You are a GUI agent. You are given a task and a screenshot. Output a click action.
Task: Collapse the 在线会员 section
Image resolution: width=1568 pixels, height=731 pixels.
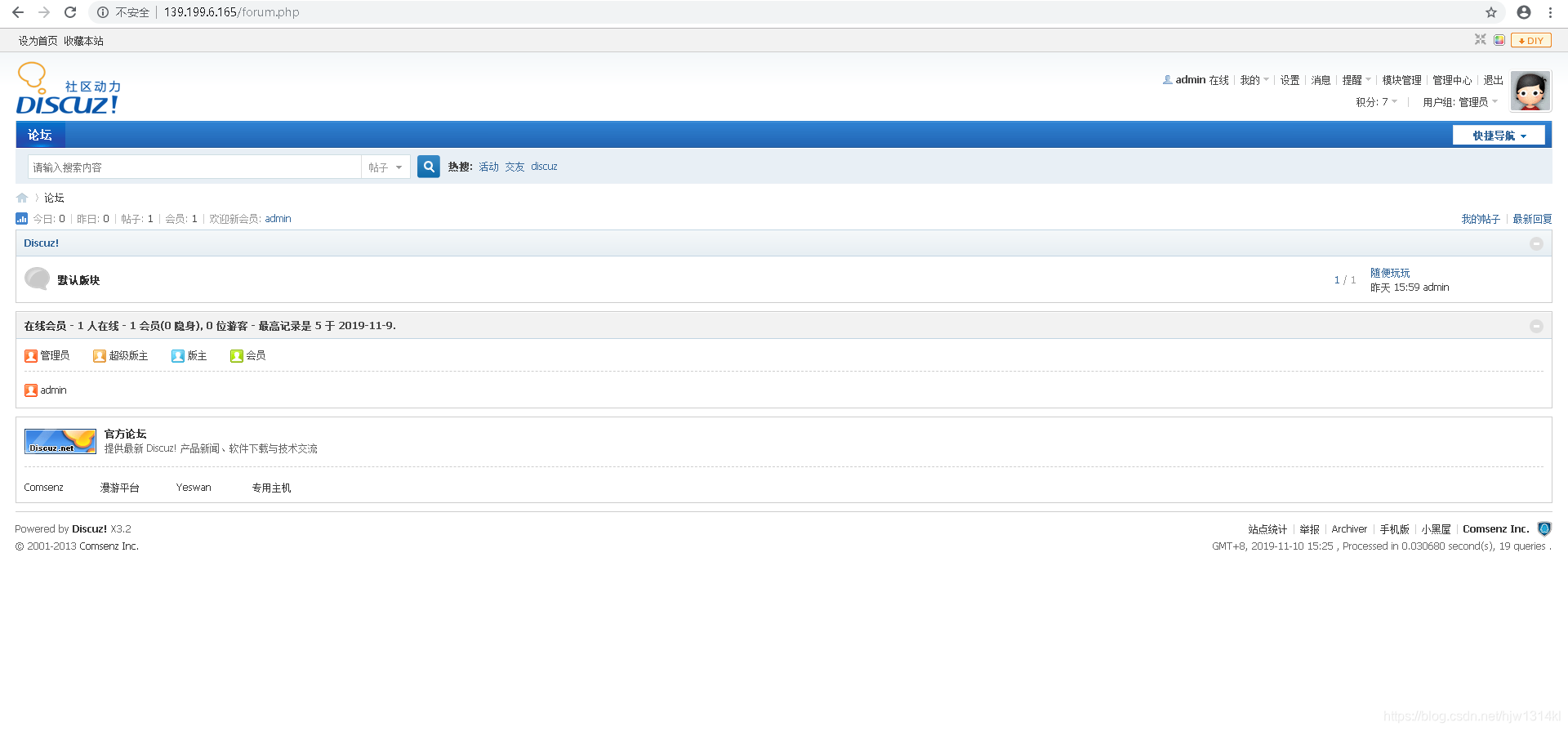click(1536, 326)
